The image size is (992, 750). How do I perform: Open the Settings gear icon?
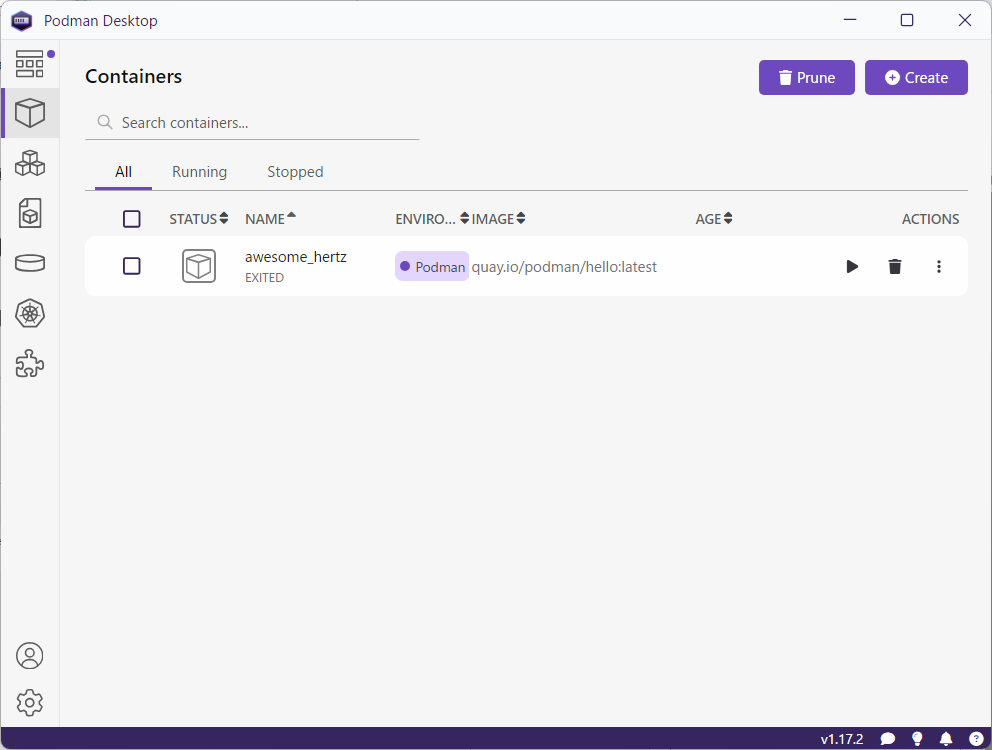(x=30, y=703)
